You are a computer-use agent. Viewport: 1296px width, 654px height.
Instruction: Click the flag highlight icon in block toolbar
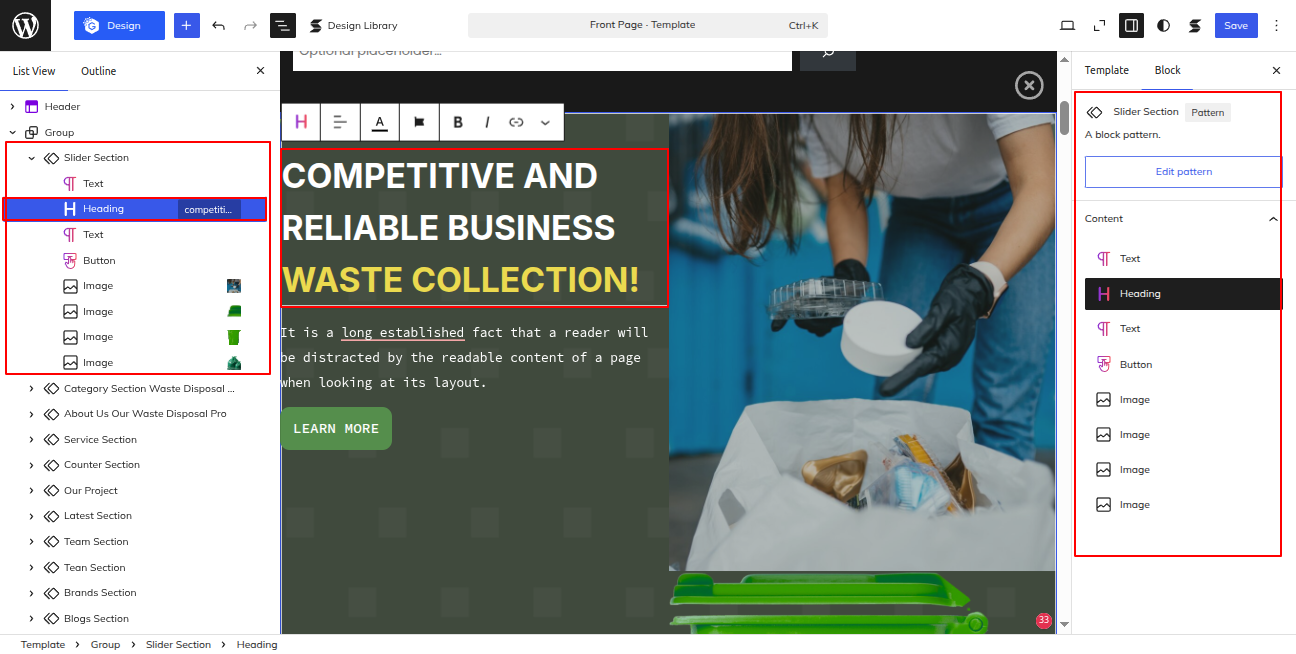(x=419, y=122)
